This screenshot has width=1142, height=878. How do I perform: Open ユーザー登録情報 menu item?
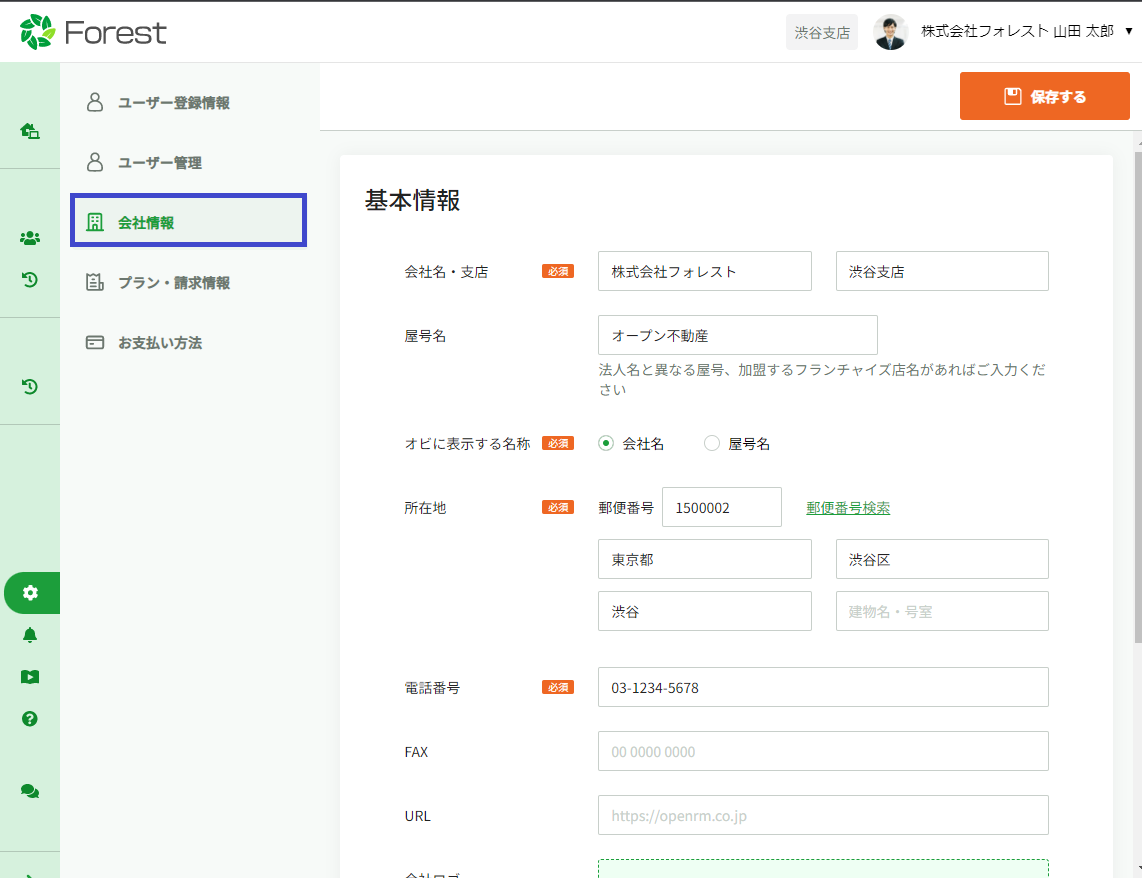[x=174, y=103]
